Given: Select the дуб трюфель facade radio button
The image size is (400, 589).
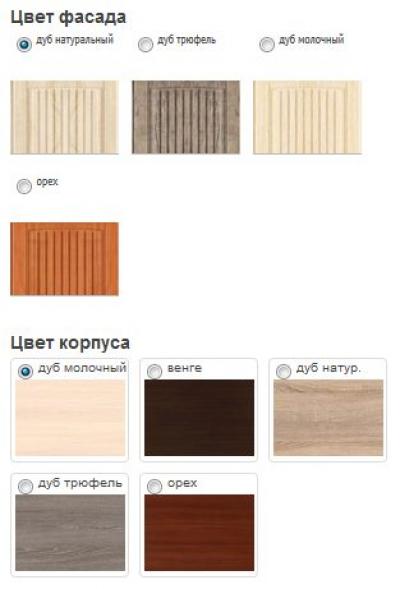Looking at the screenshot, I should pyautogui.click(x=146, y=44).
